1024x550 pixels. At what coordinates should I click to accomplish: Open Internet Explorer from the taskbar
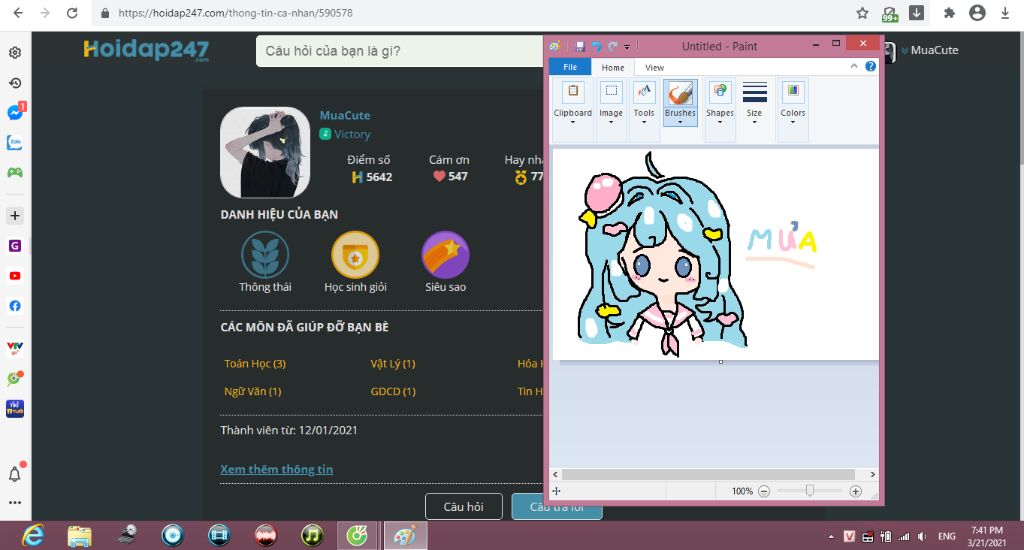point(33,536)
